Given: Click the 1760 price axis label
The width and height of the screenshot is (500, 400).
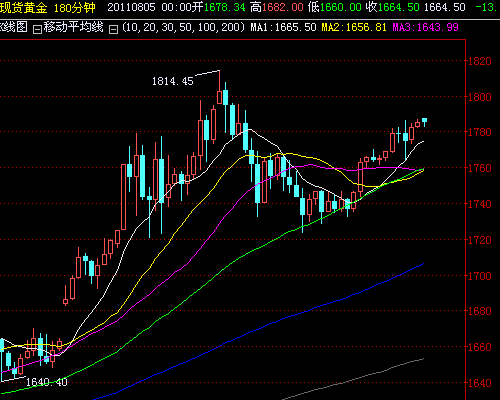Looking at the screenshot, I should point(480,168).
